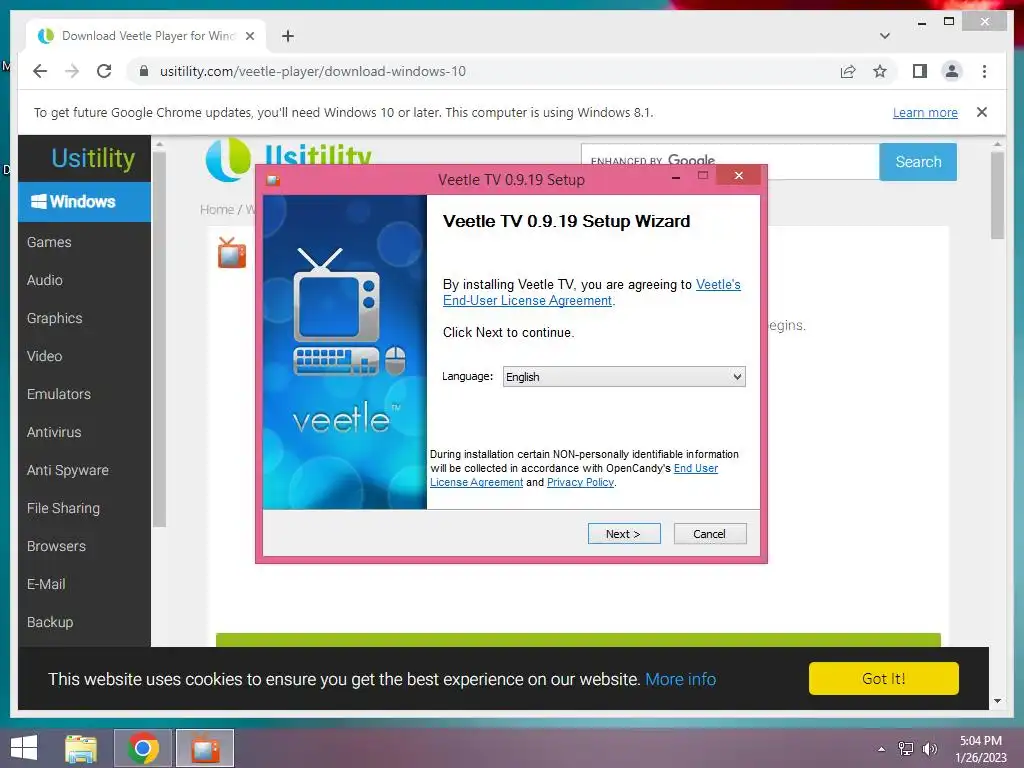Open File Explorer from taskbar
Screen dimensions: 1024x768
coord(81,748)
